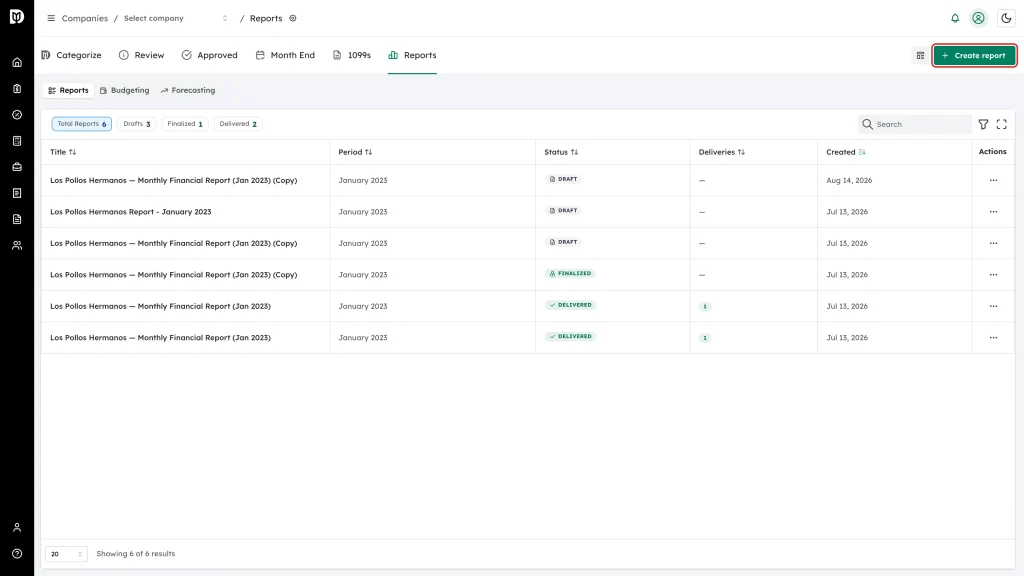Open the home icon in sidebar
The image size is (1024, 576).
(17, 63)
